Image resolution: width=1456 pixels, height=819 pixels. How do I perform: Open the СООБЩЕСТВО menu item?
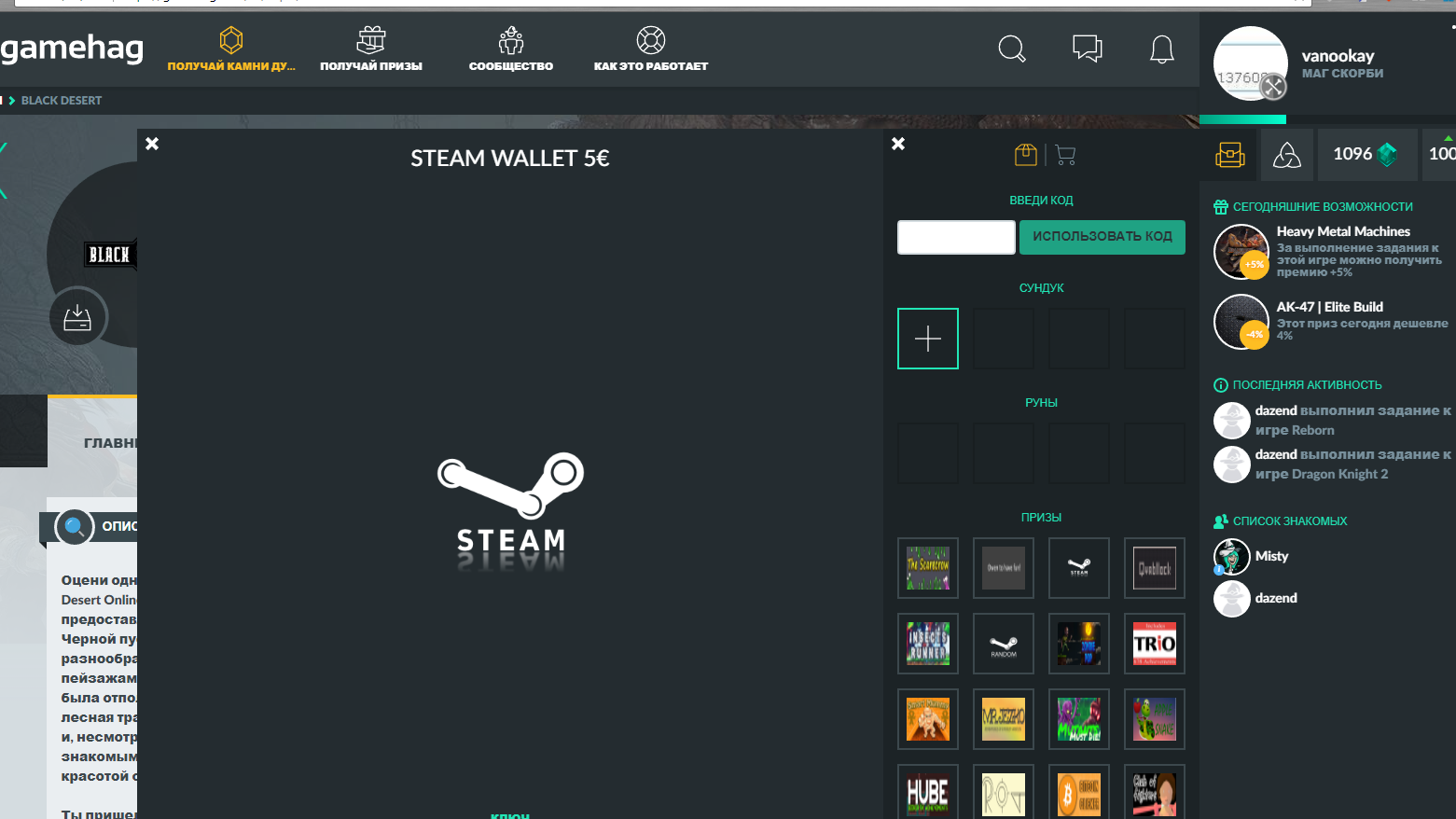coord(511,49)
